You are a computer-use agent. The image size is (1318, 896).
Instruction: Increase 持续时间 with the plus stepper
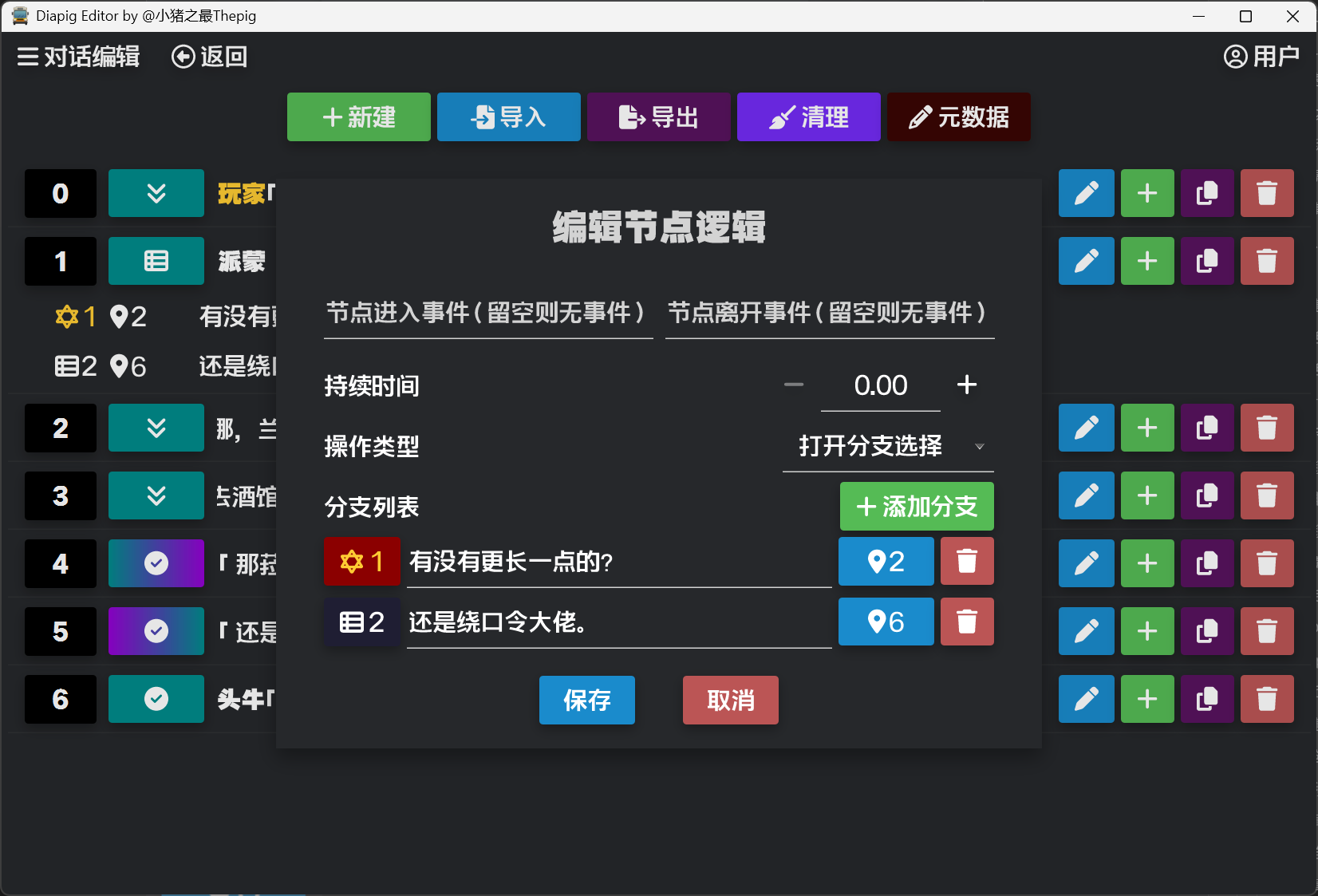point(966,385)
